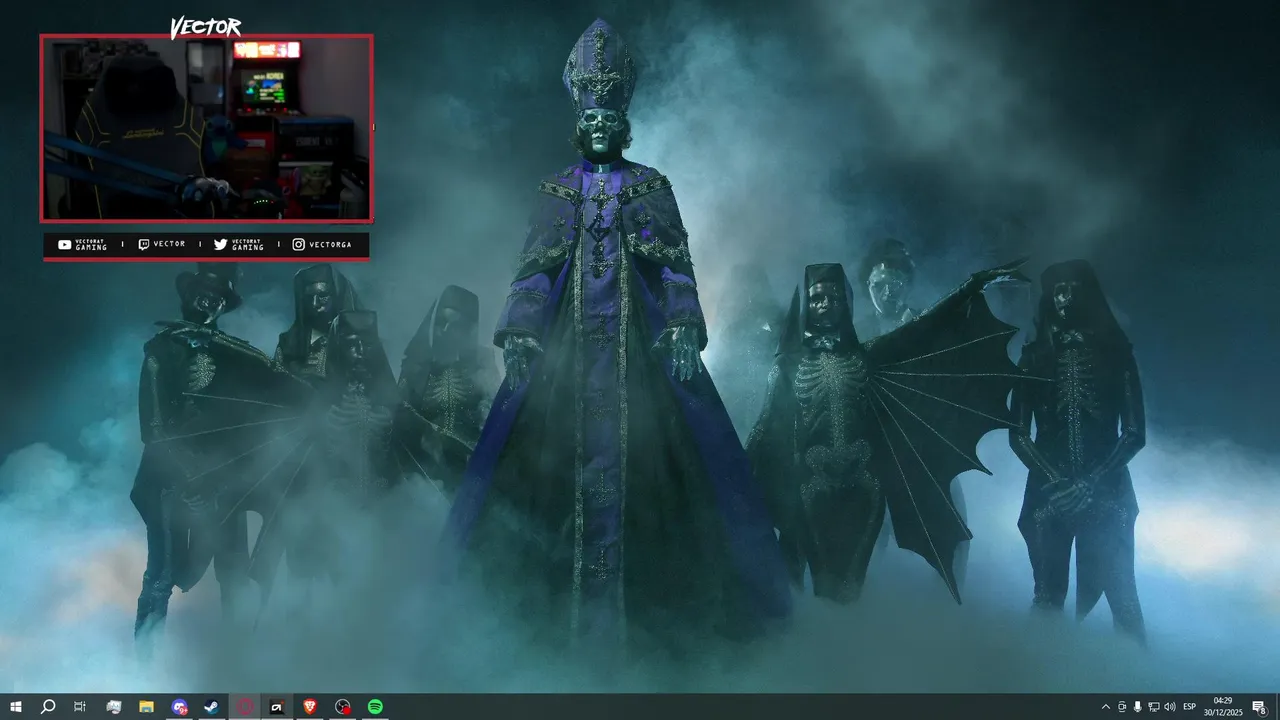Open Alienware Command Center taskbar icon

[277, 707]
